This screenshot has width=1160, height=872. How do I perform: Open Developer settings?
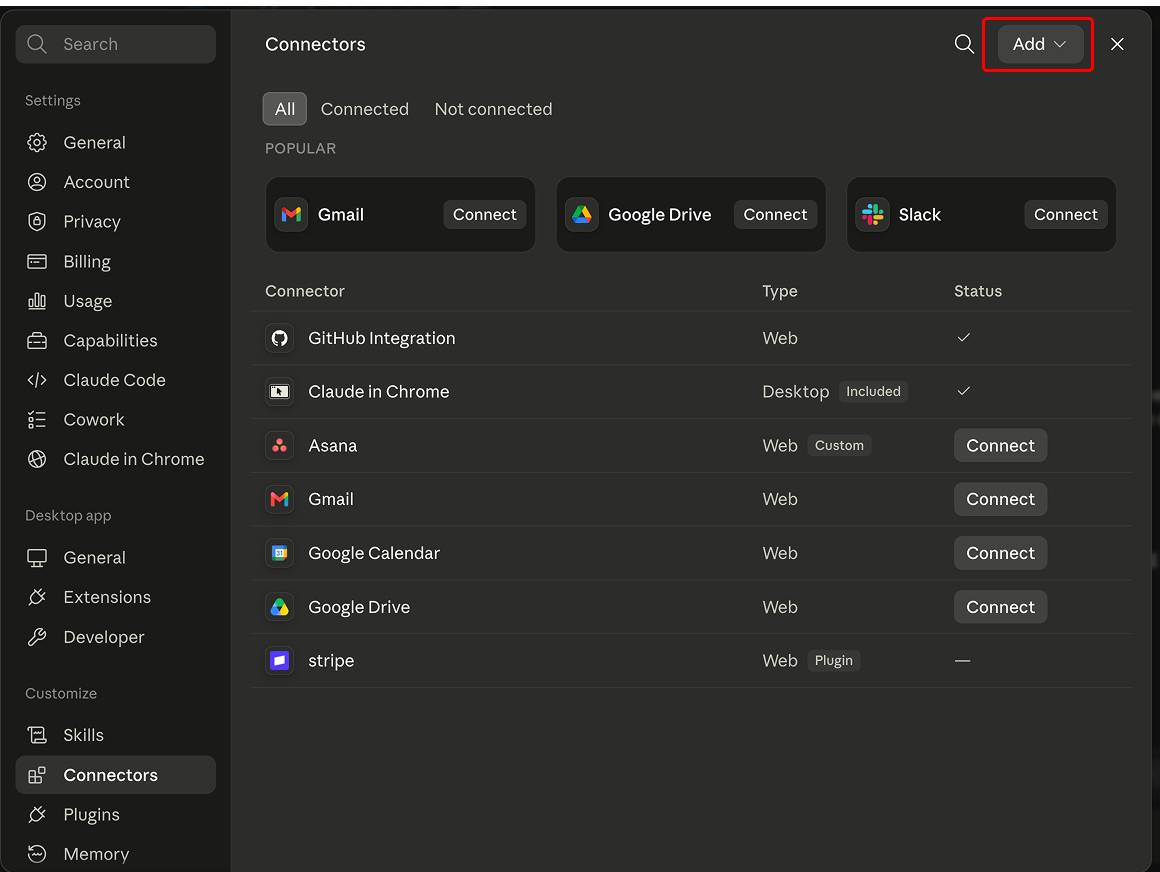pyautogui.click(x=115, y=637)
